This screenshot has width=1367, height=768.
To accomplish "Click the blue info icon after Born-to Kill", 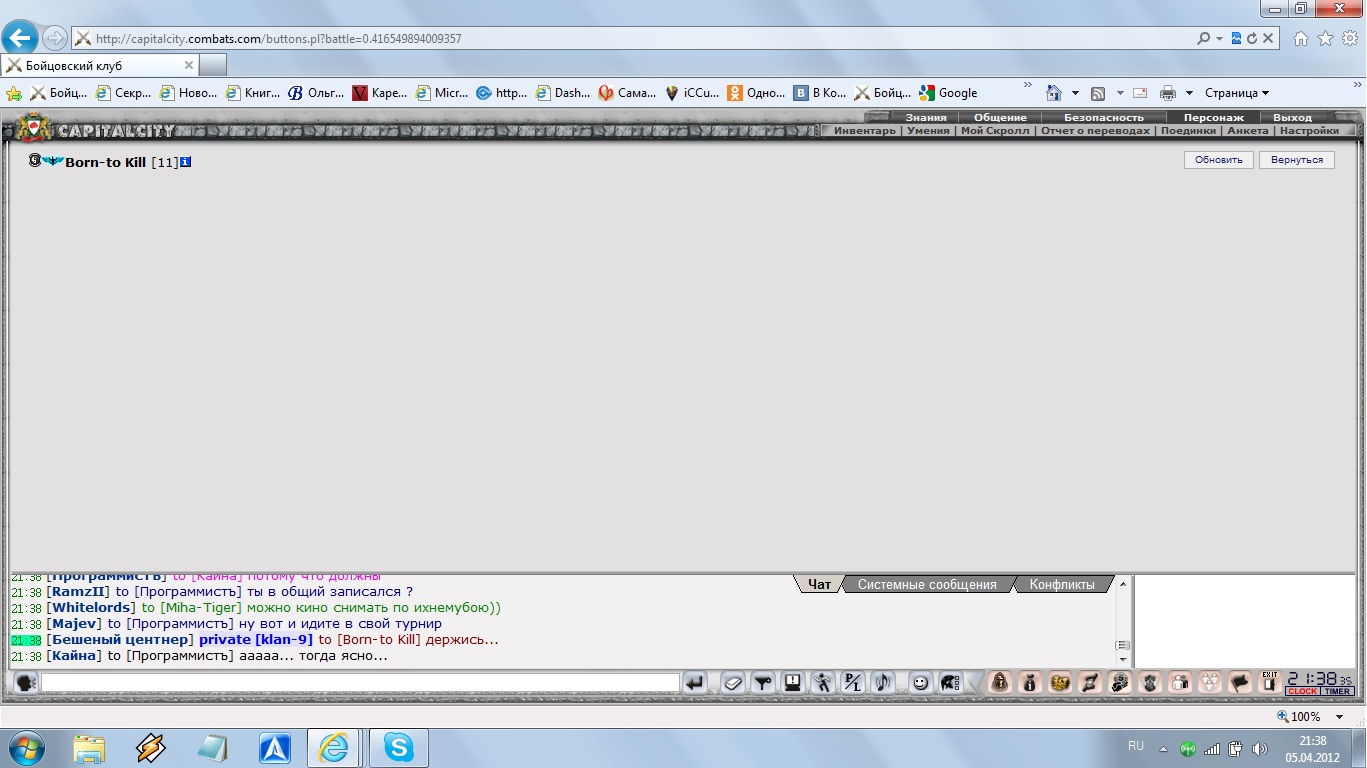I will (x=185, y=162).
